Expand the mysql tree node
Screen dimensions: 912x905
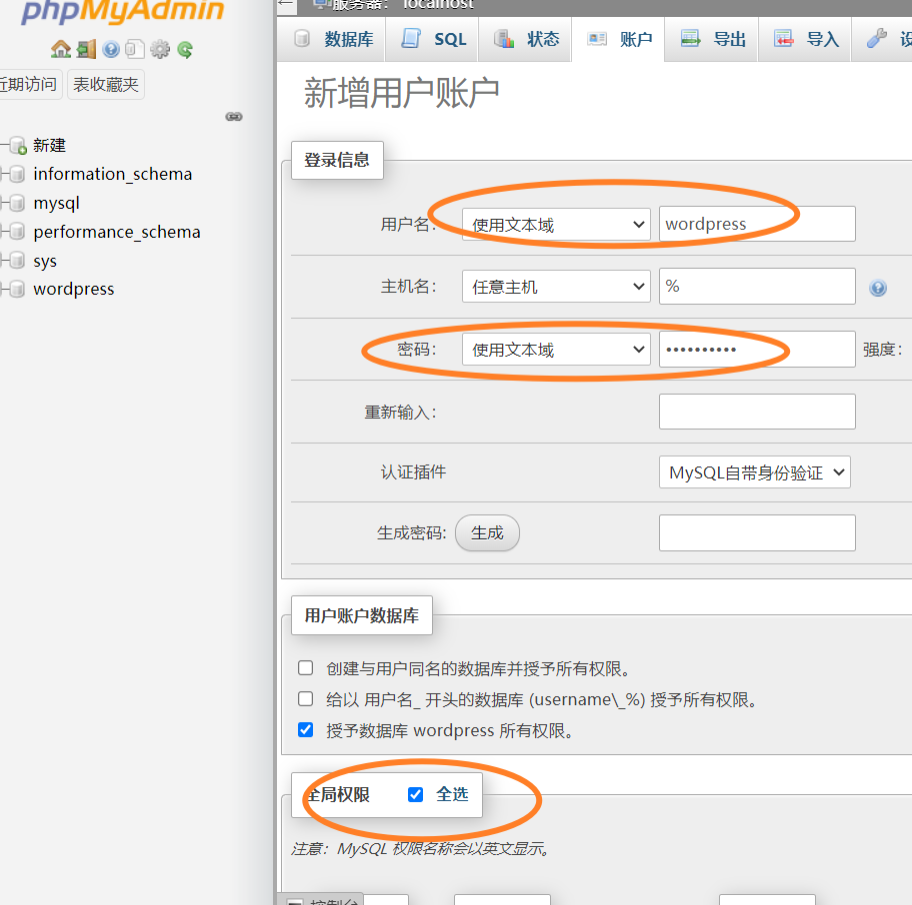[3, 202]
